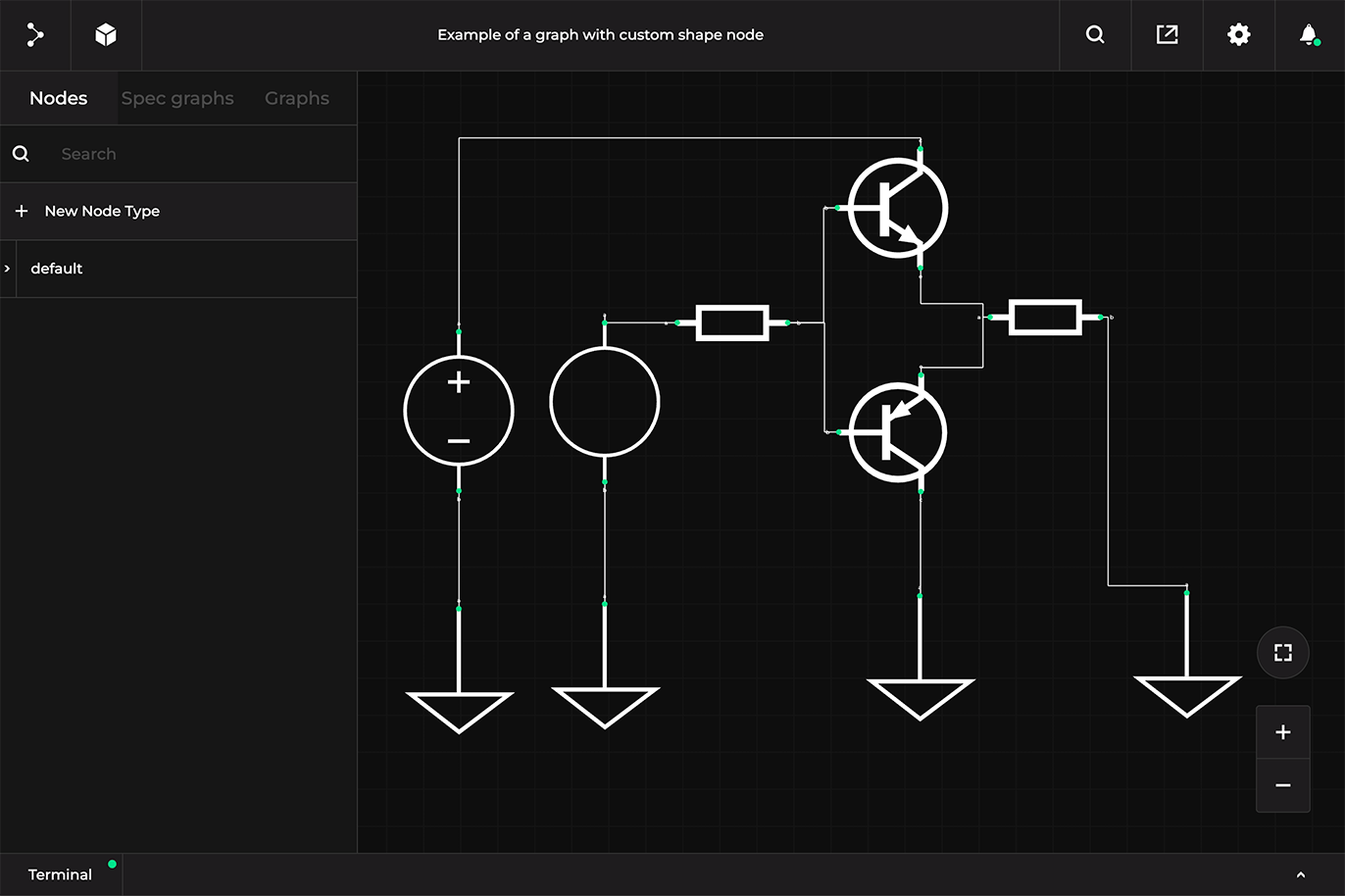This screenshot has width=1345, height=896.
Task: Select the rightmost ground node
Action: pyautogui.click(x=1187, y=654)
